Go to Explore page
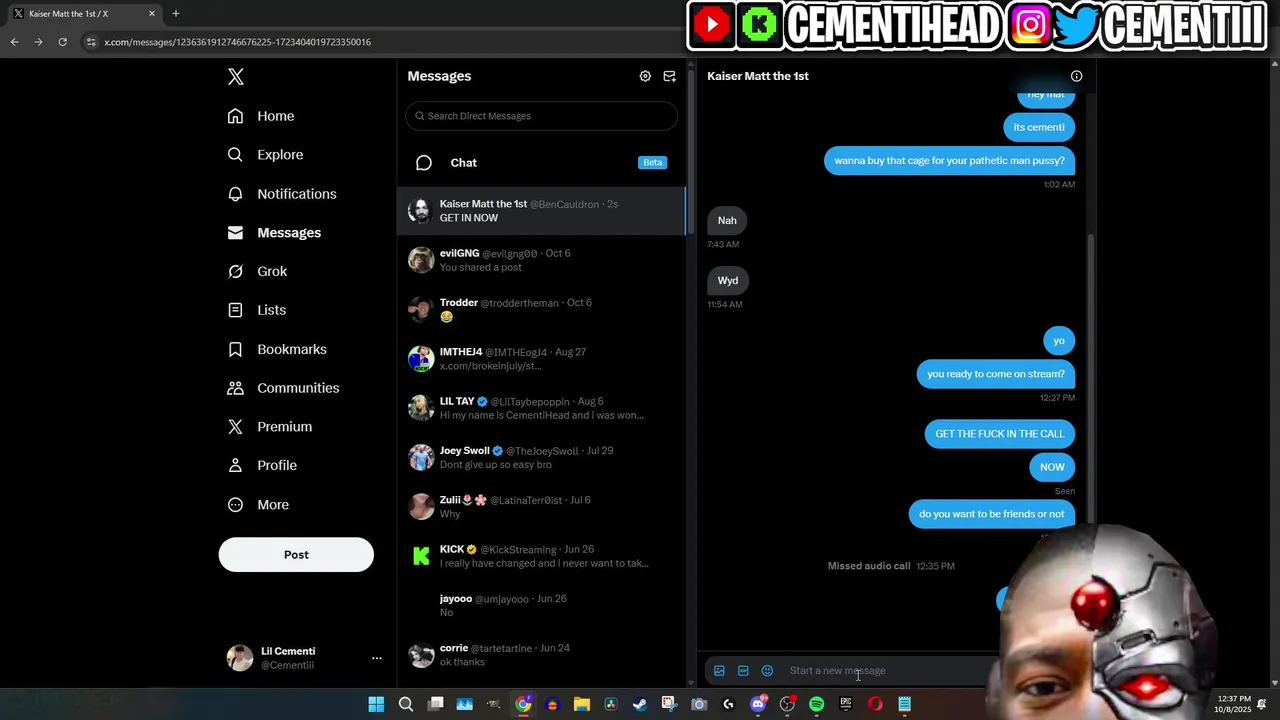Screen dimensions: 1280x720 [265, 155]
